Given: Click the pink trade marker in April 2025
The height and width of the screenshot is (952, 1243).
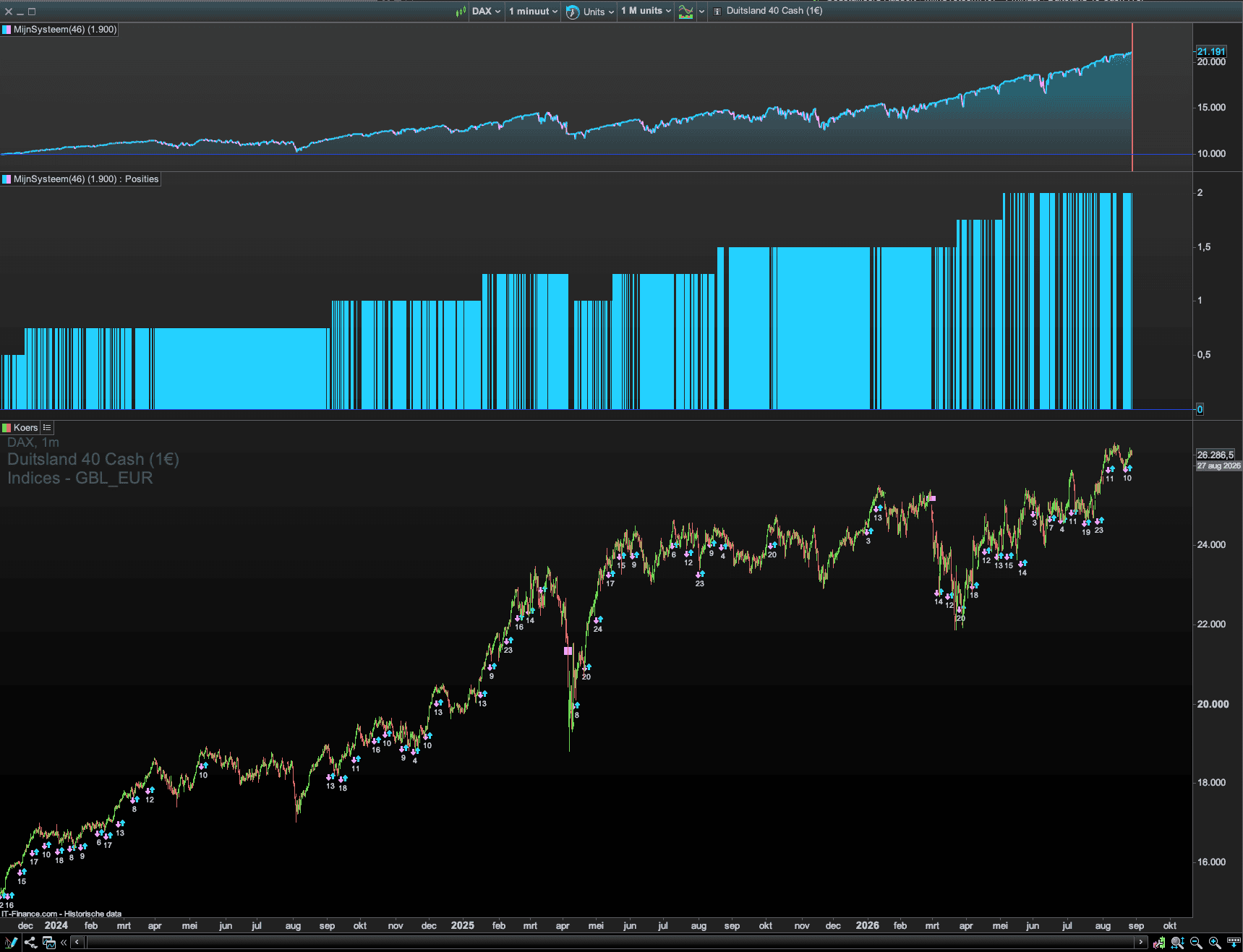Looking at the screenshot, I should click(568, 651).
